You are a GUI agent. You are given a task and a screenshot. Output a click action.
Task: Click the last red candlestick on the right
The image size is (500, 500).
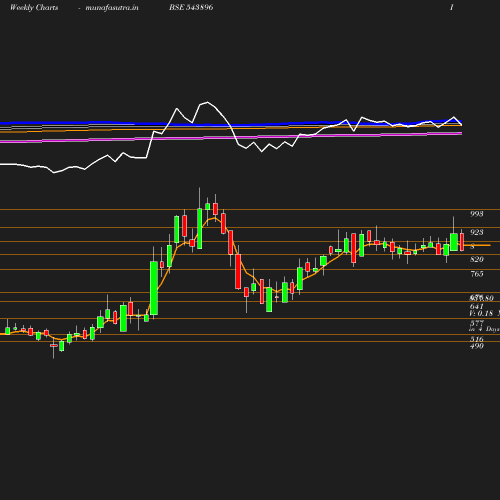pyautogui.click(x=462, y=242)
